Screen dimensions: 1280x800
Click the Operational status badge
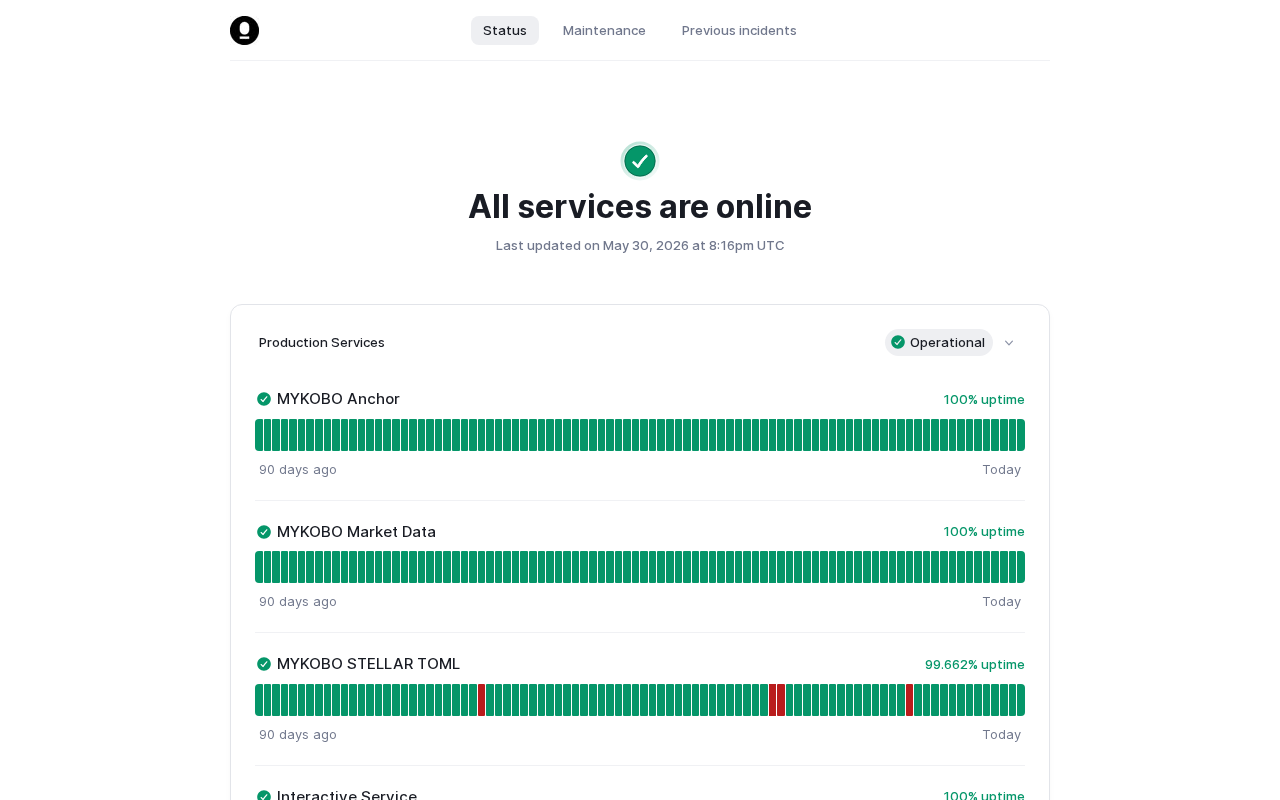[939, 342]
